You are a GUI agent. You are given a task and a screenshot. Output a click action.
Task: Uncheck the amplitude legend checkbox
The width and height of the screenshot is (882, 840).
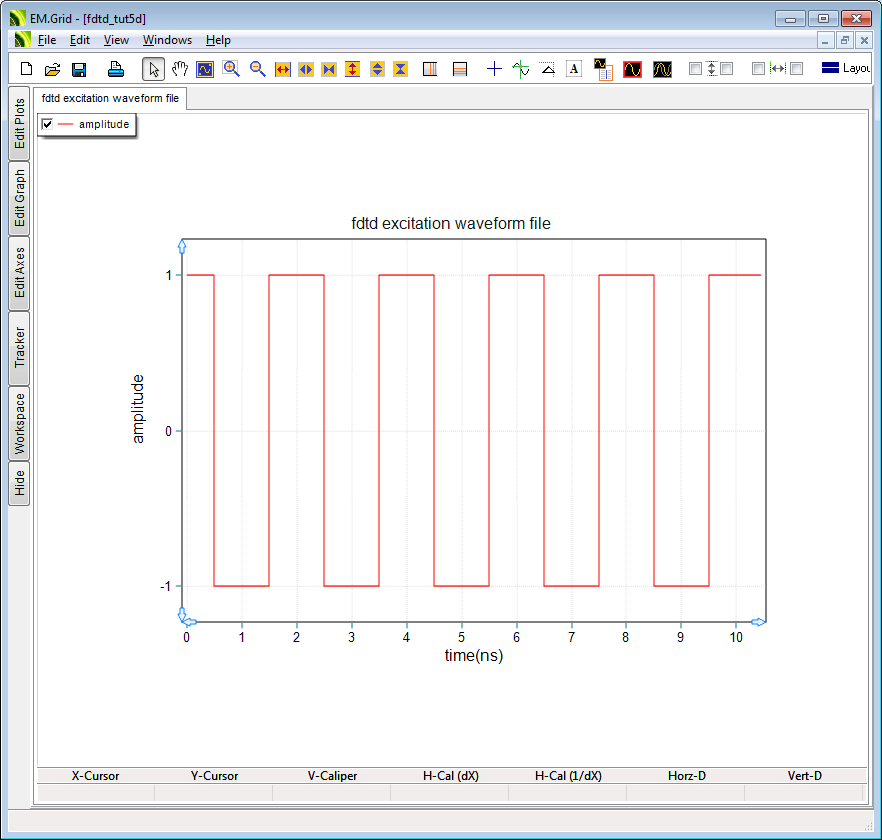(47, 124)
